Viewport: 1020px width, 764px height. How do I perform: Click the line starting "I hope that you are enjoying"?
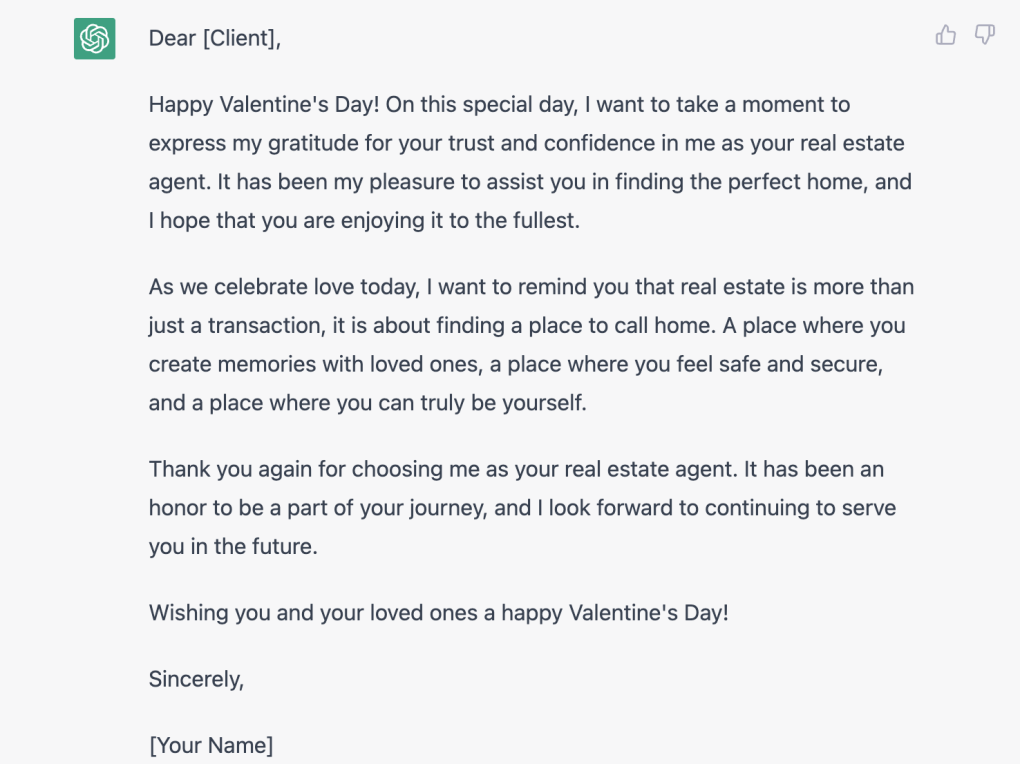(364, 221)
